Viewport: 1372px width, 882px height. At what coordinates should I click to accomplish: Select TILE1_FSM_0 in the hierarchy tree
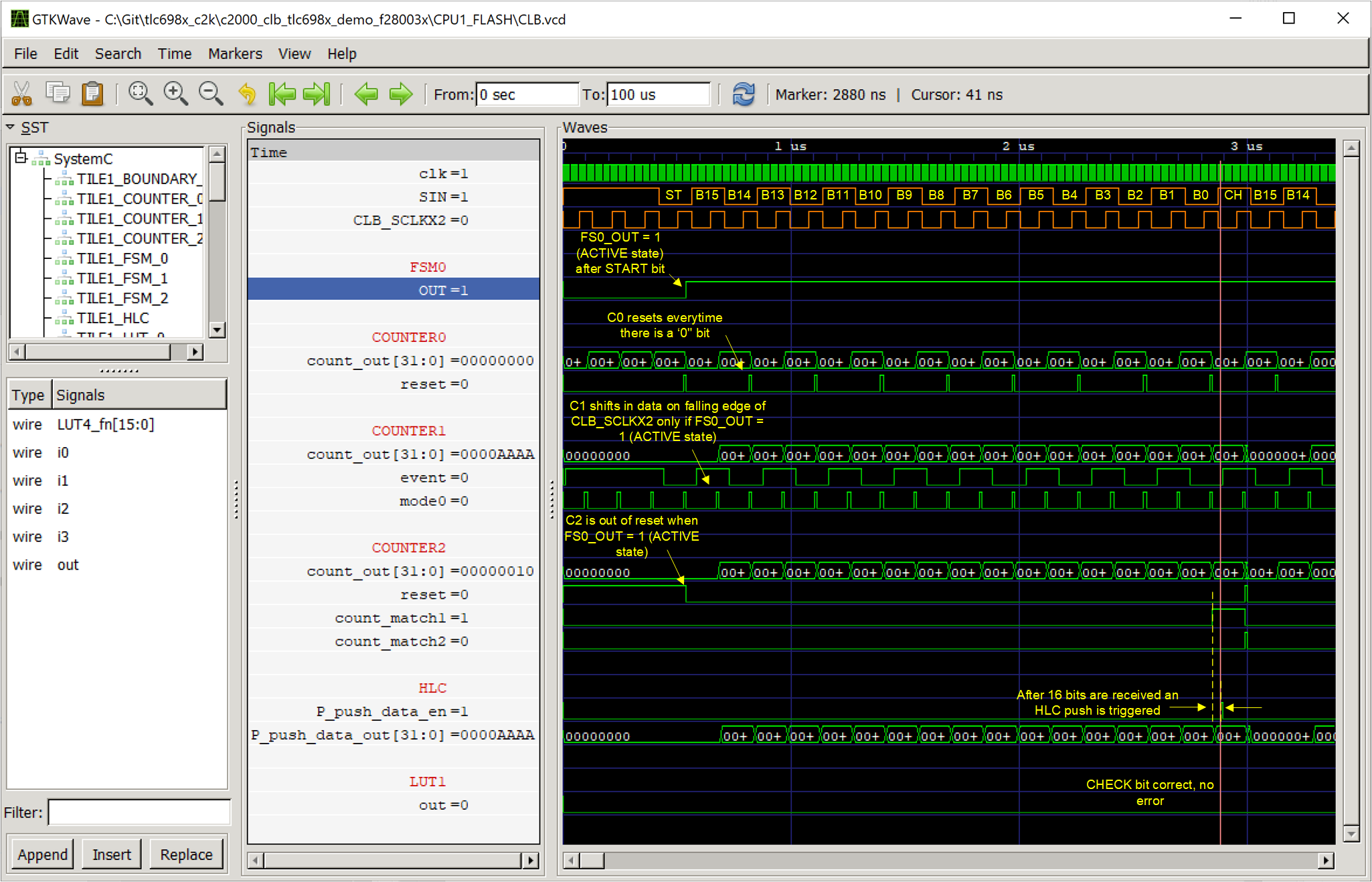tap(122, 258)
